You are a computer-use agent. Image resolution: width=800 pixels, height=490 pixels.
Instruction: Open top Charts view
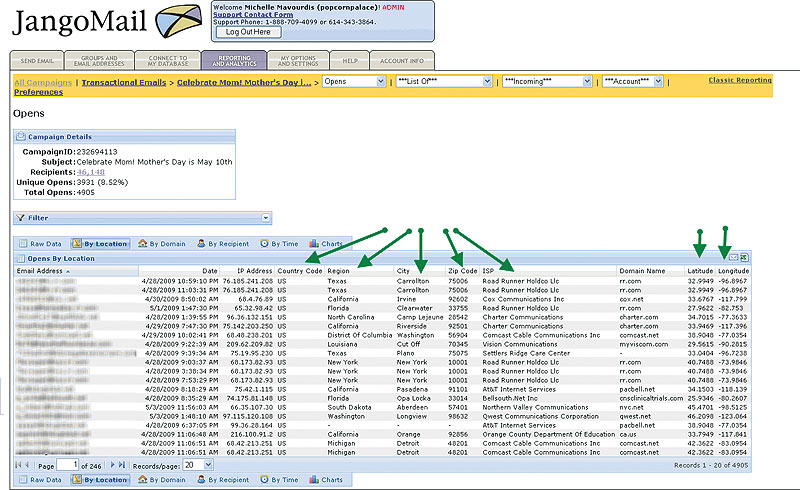tap(326, 244)
